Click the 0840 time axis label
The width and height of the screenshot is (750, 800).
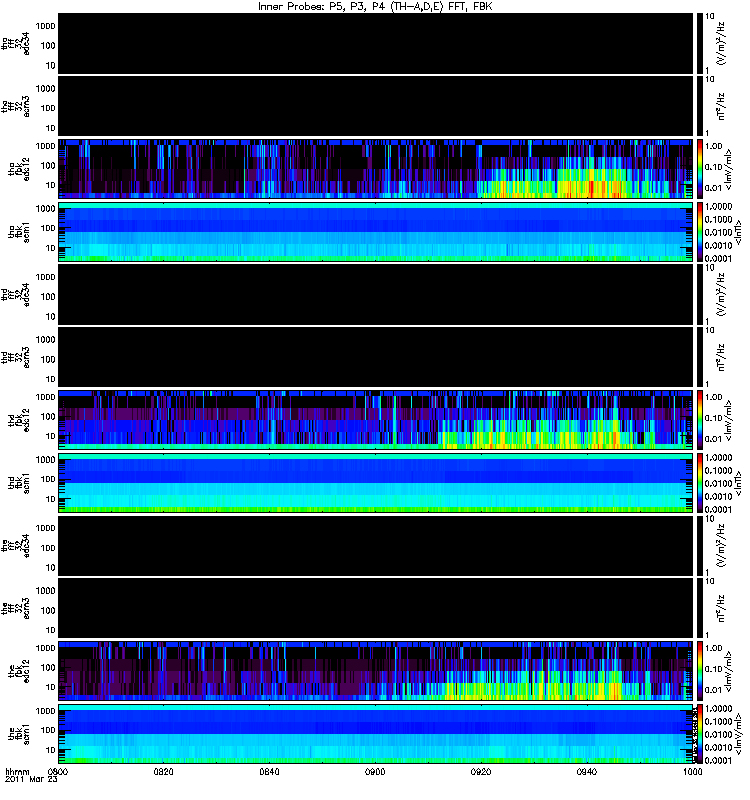point(269,772)
